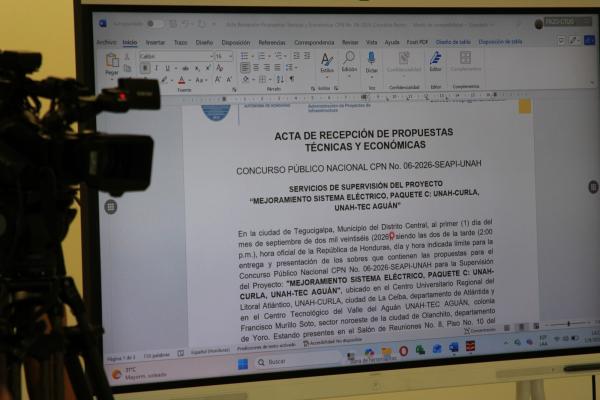Click the Save icon in title bar
This screenshot has height=400, width=600.
point(173,24)
